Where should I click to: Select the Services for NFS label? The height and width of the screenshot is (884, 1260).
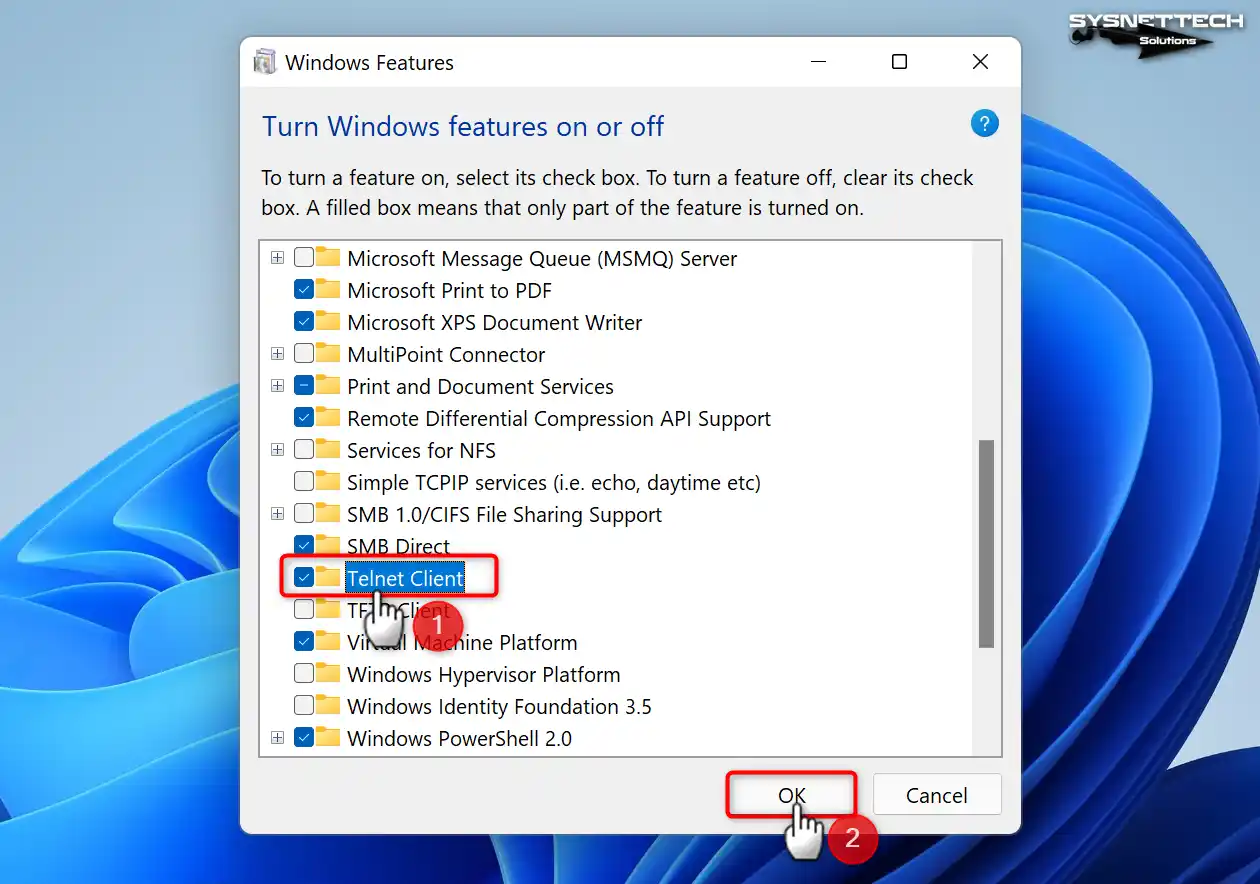coord(421,450)
